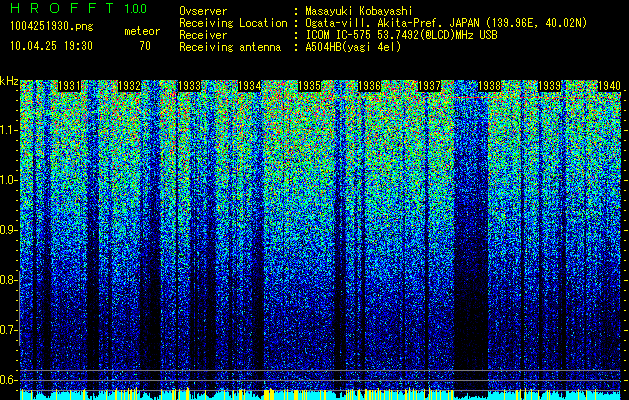629x400 pixels.
Task: Click the meteor label
Action: coord(142,31)
